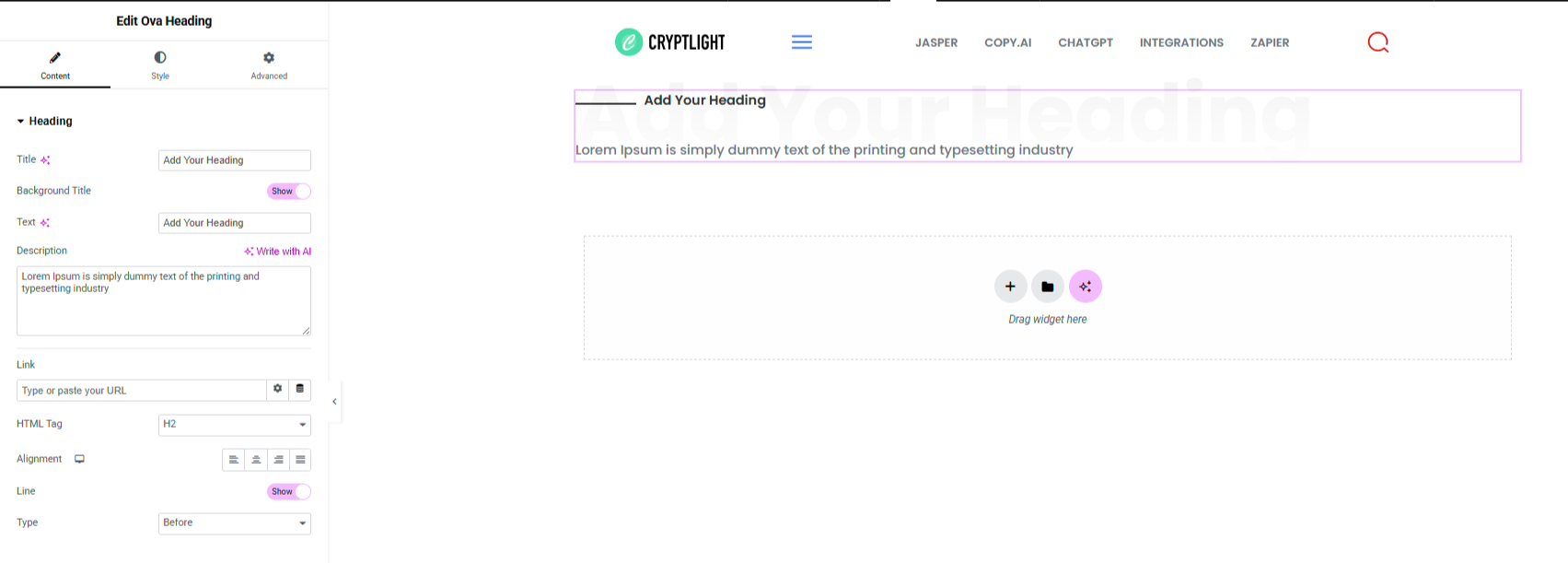
Task: Click the Edit Ova Heading panel title
Action: (164, 21)
